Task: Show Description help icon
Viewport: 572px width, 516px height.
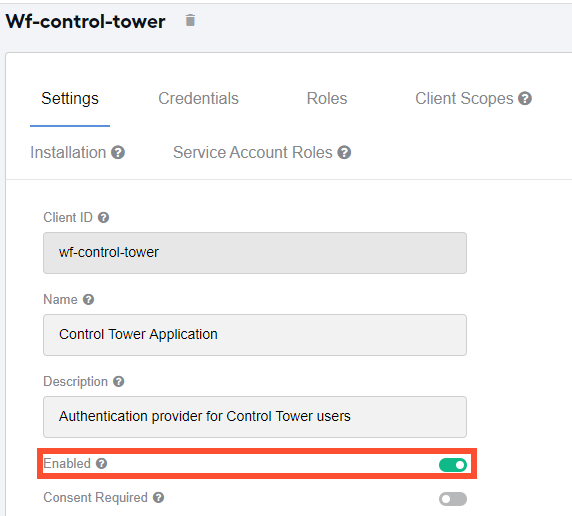Action: 119,382
